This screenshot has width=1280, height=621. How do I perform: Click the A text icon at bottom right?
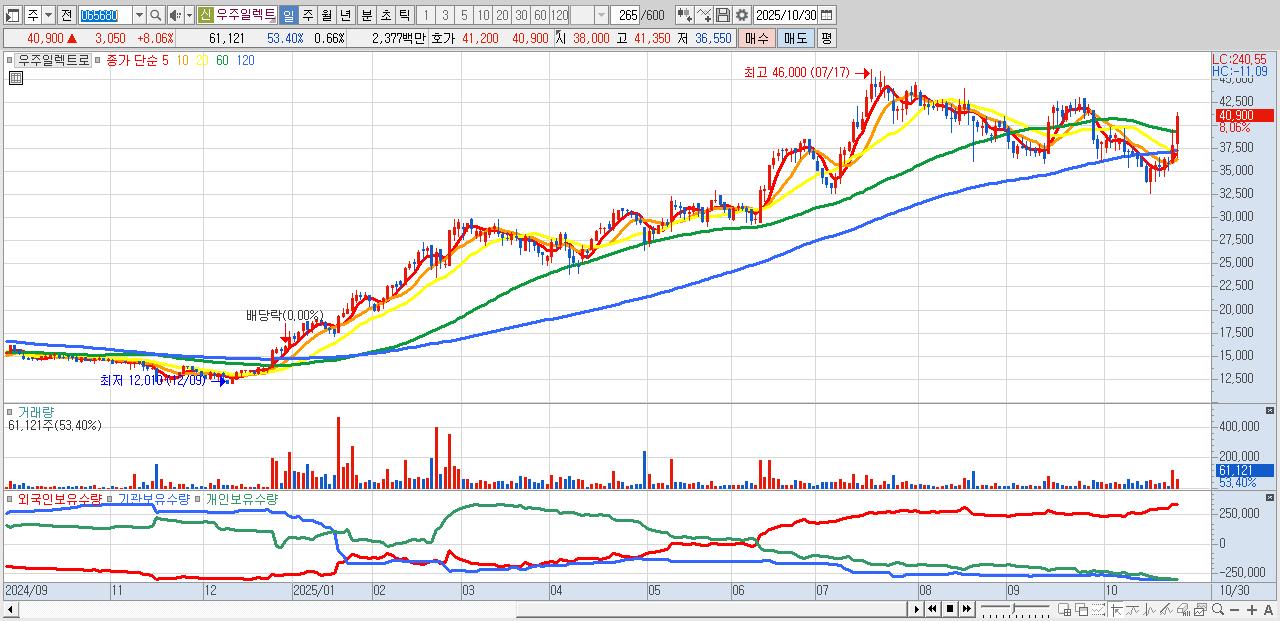[x=1268, y=610]
